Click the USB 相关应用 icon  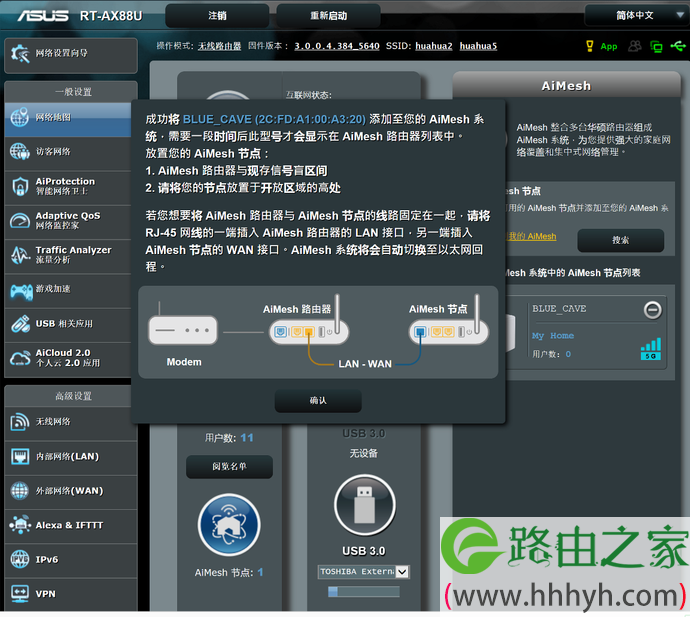click(20, 324)
